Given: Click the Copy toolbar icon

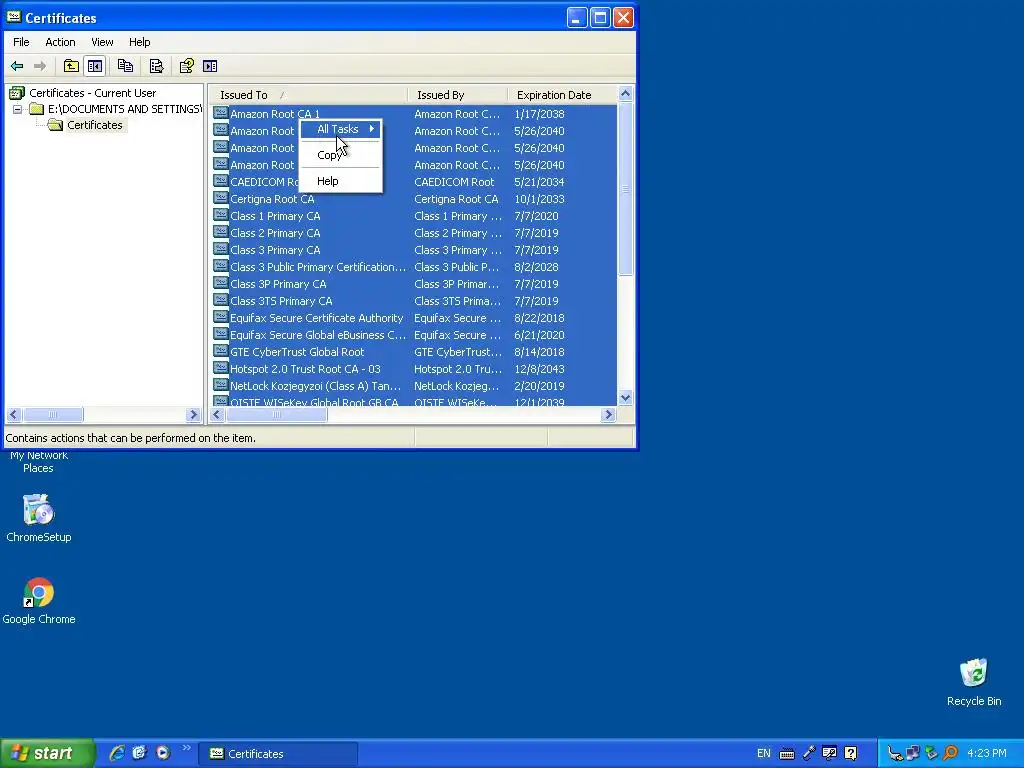Looking at the screenshot, I should coord(125,66).
